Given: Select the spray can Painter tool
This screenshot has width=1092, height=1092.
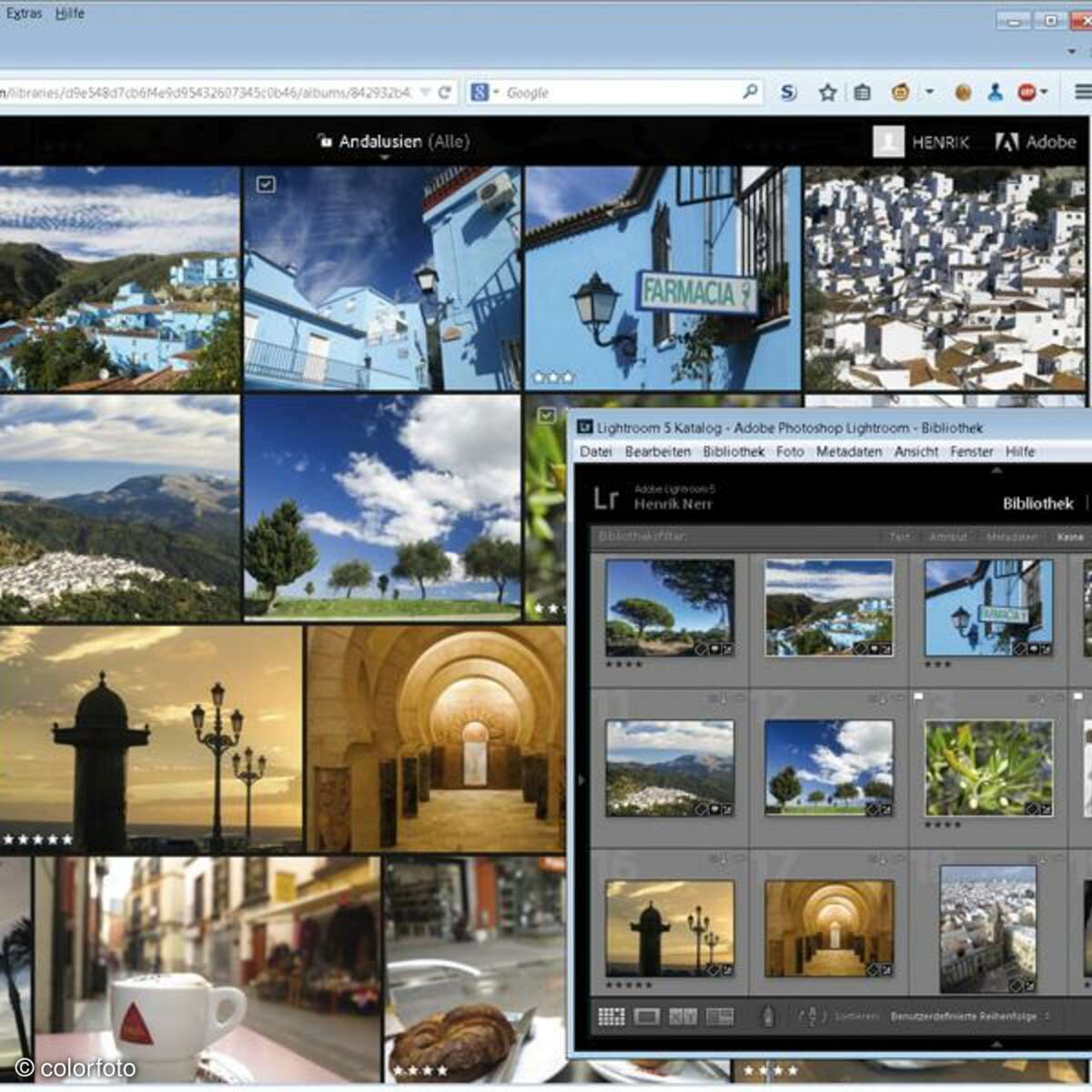Looking at the screenshot, I should 767,1016.
